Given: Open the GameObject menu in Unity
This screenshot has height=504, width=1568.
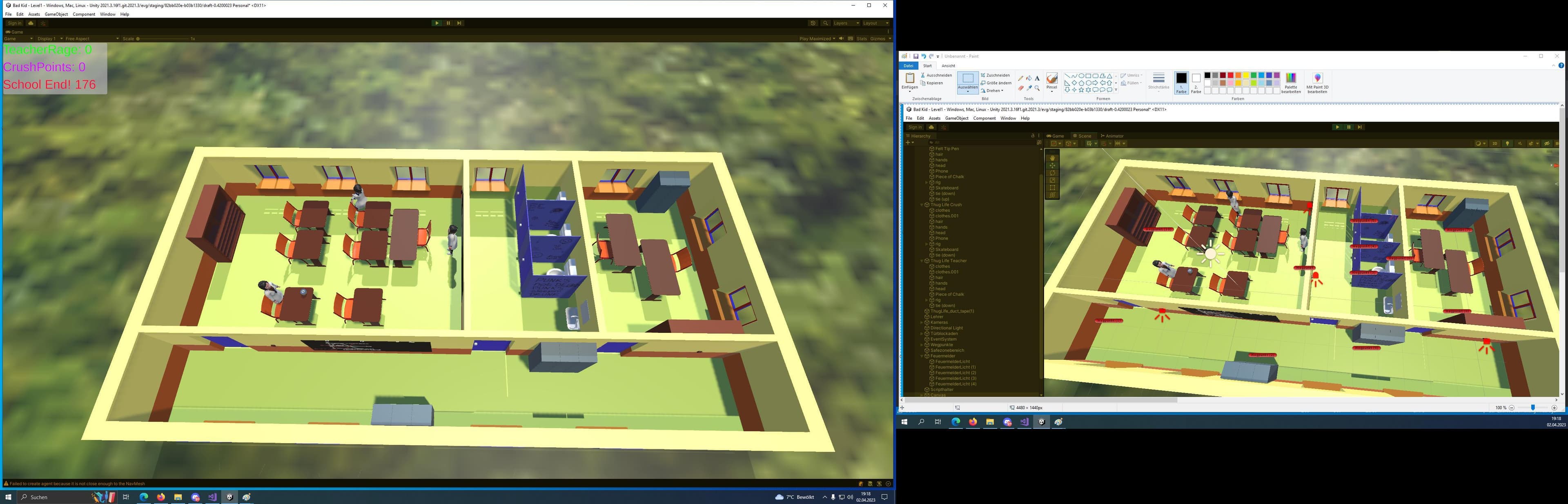Looking at the screenshot, I should click(56, 14).
